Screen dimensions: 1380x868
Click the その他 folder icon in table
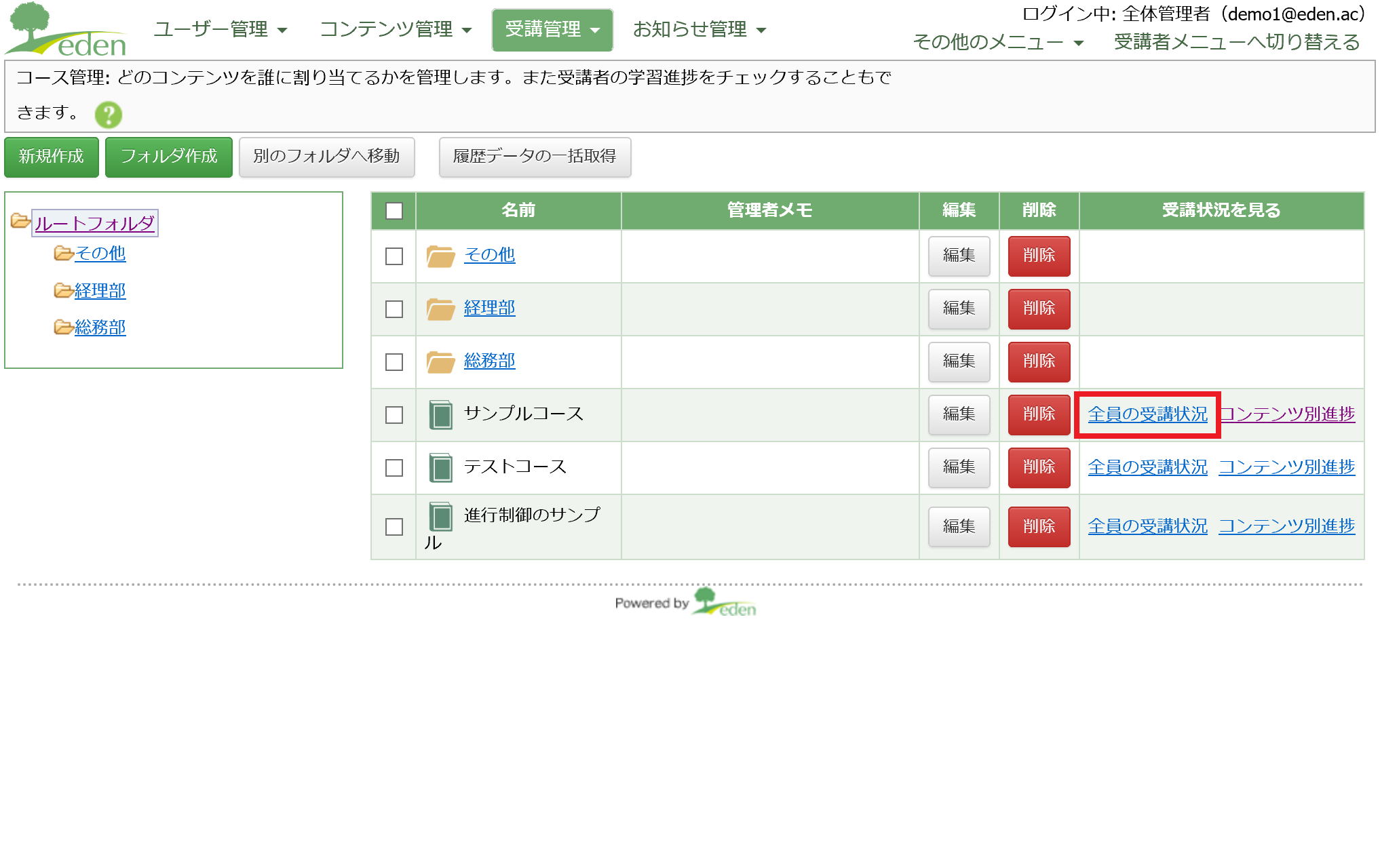440,256
